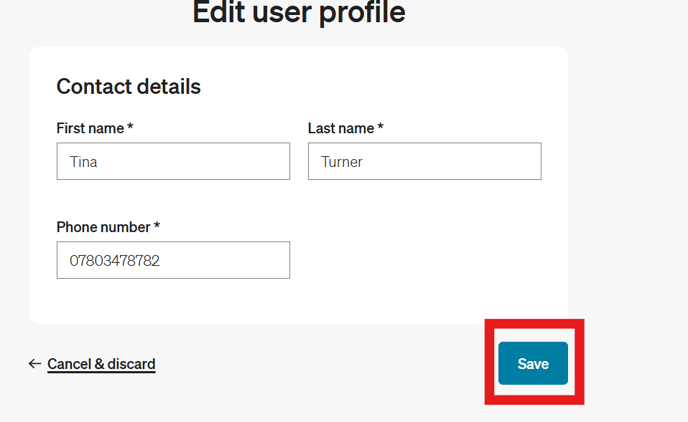The width and height of the screenshot is (688, 422).
Task: Place cursor on the text Turner
Action: (x=342, y=162)
